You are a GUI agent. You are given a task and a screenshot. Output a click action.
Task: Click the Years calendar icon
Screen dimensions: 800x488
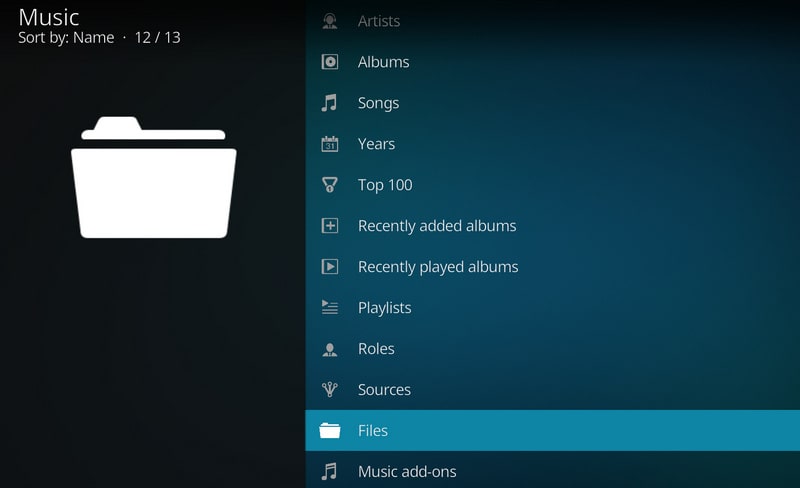[330, 144]
